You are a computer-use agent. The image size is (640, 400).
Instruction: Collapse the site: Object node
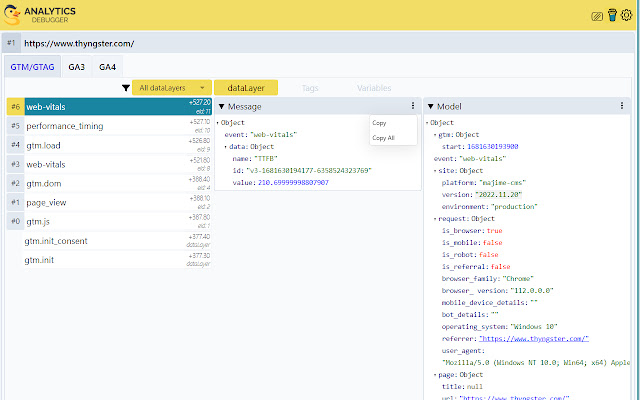[x=435, y=171]
